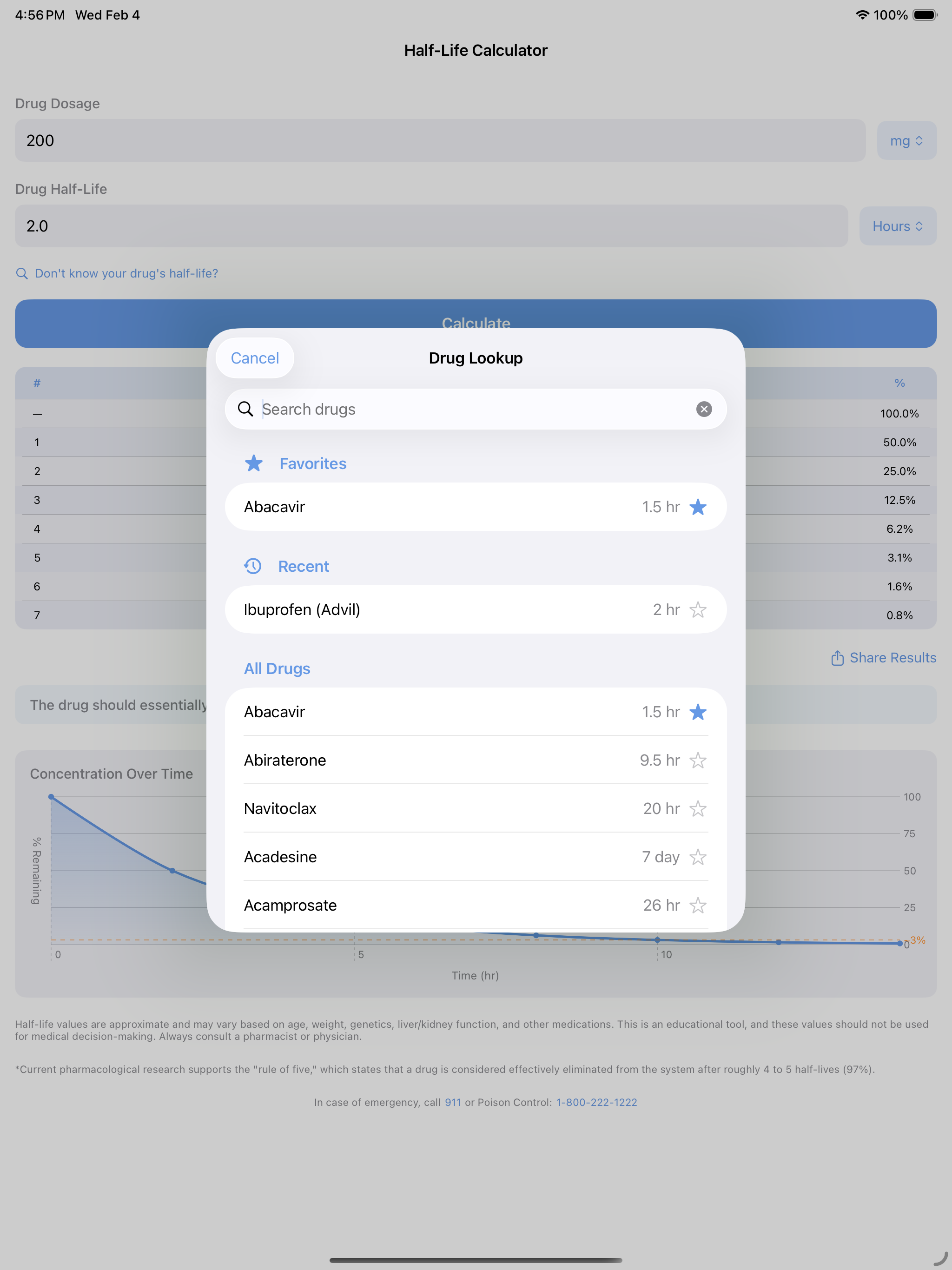
Task: Open the Hours half-life unit dropdown
Action: point(898,226)
